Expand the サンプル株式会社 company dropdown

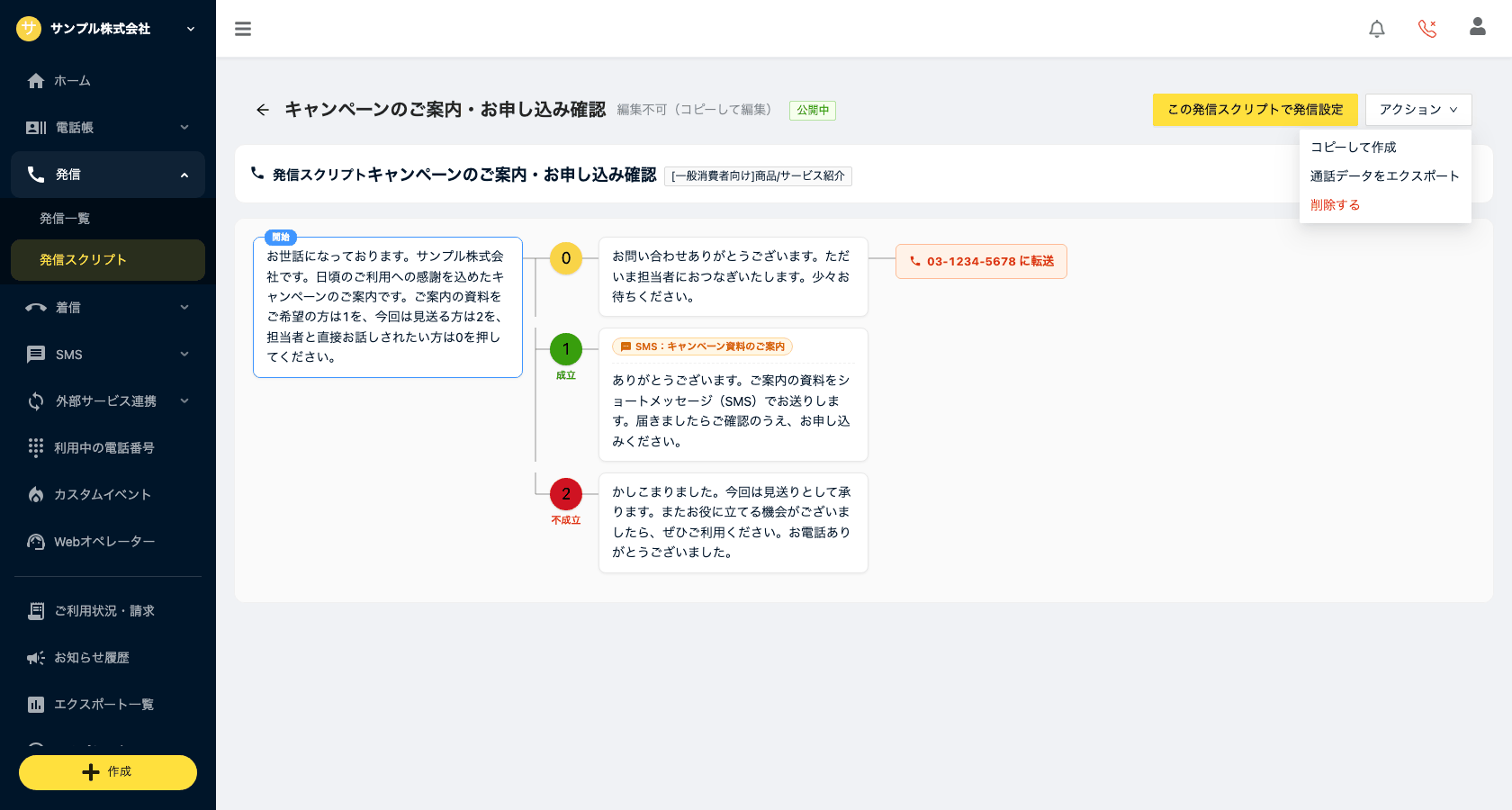pos(191,29)
